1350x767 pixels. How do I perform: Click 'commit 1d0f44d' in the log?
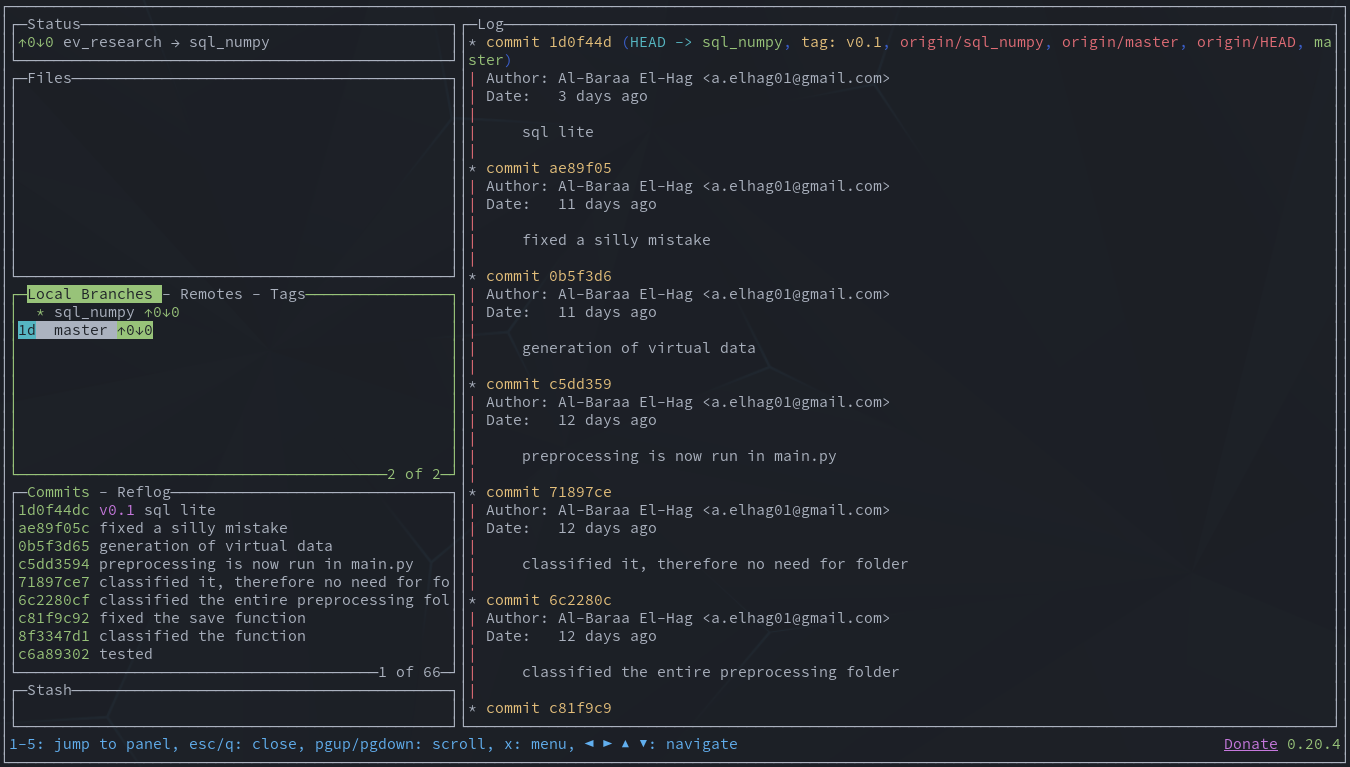tap(549, 42)
